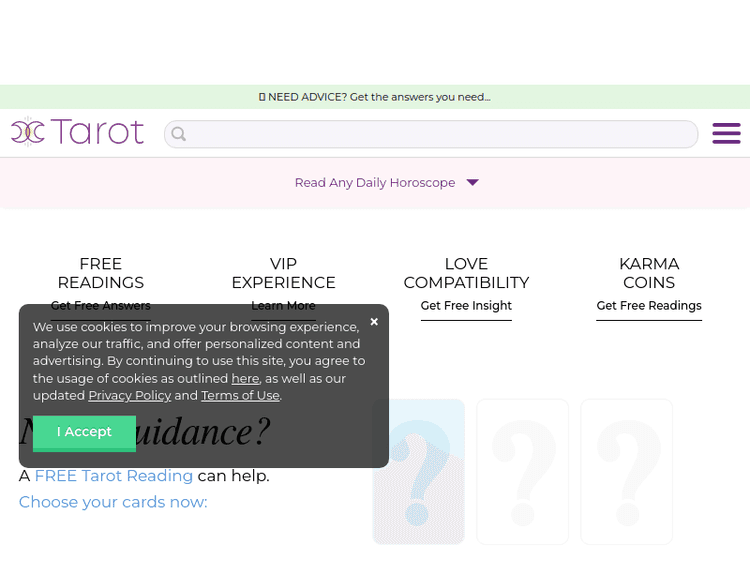This screenshot has width=750, height=563.
Task: Open Get Free Readings link
Action: tap(649, 306)
